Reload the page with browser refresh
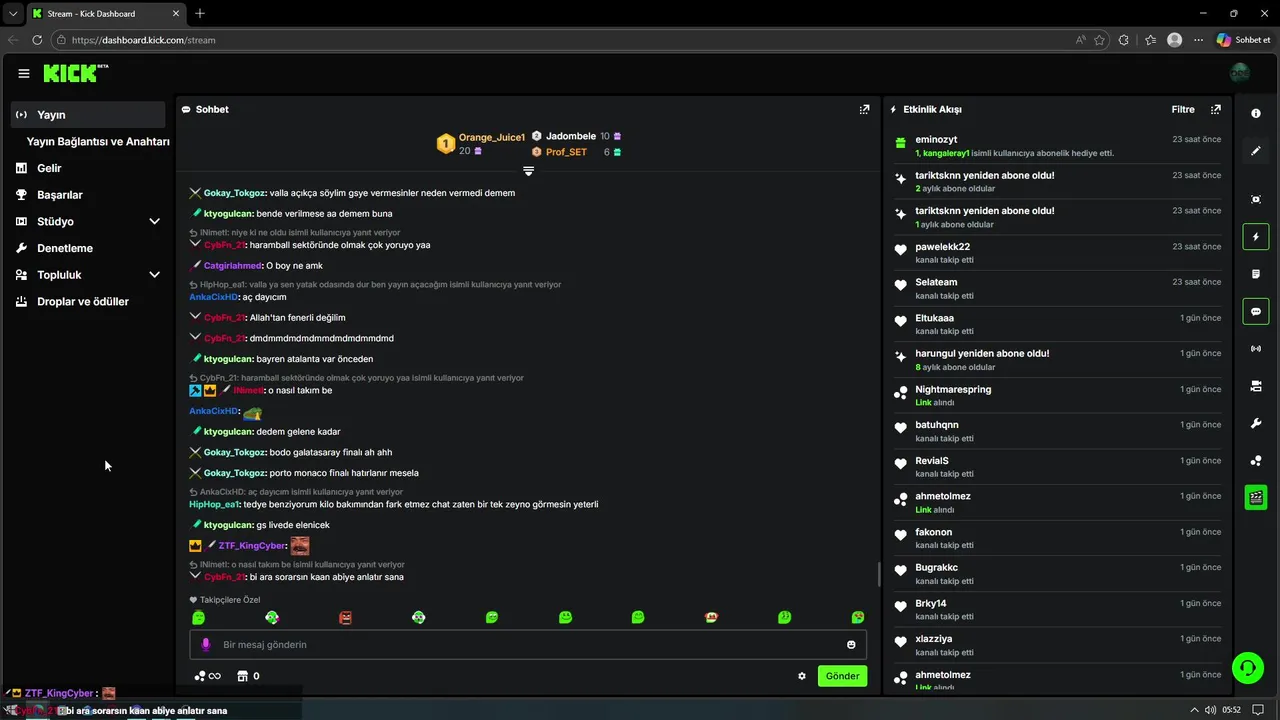This screenshot has height=720, width=1280. [x=37, y=40]
